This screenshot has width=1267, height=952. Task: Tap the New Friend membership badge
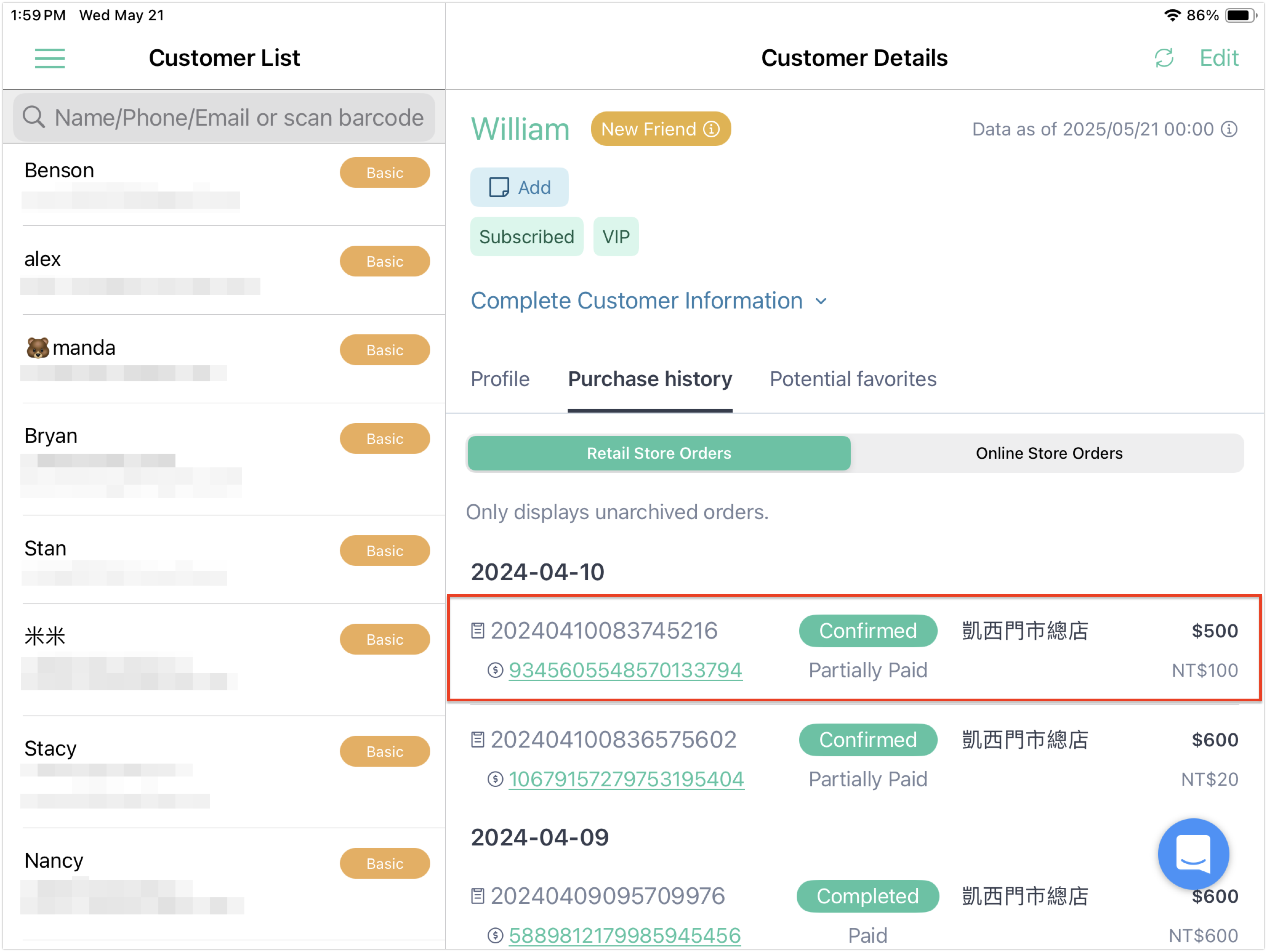(660, 129)
